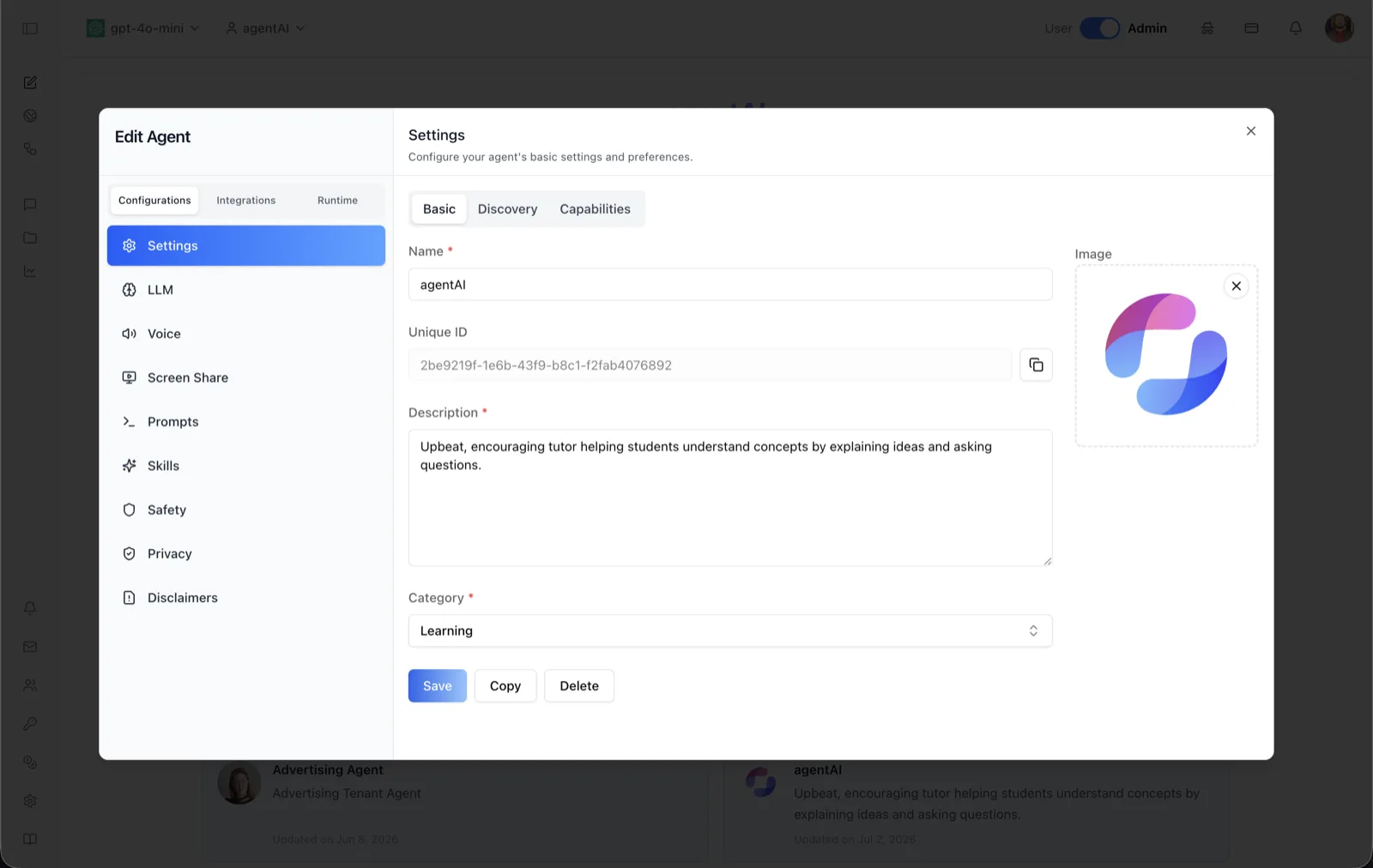The width and height of the screenshot is (1373, 868).
Task: Click the incognito icon in top bar
Action: click(x=1207, y=28)
